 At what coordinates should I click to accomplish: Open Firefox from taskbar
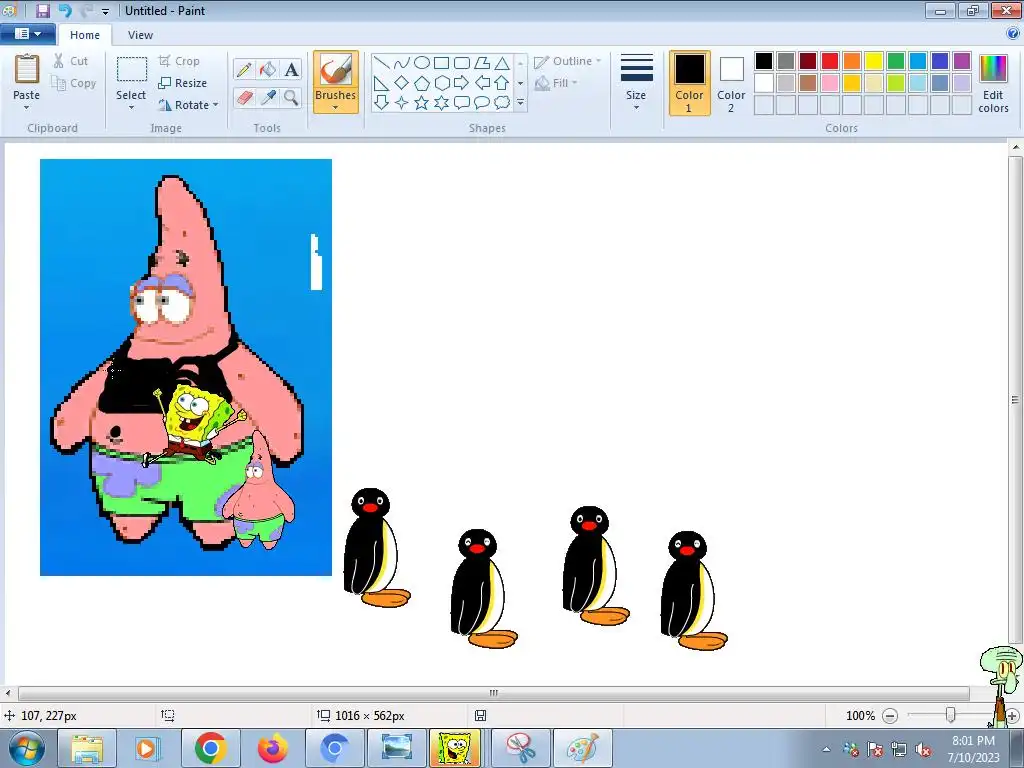point(272,748)
